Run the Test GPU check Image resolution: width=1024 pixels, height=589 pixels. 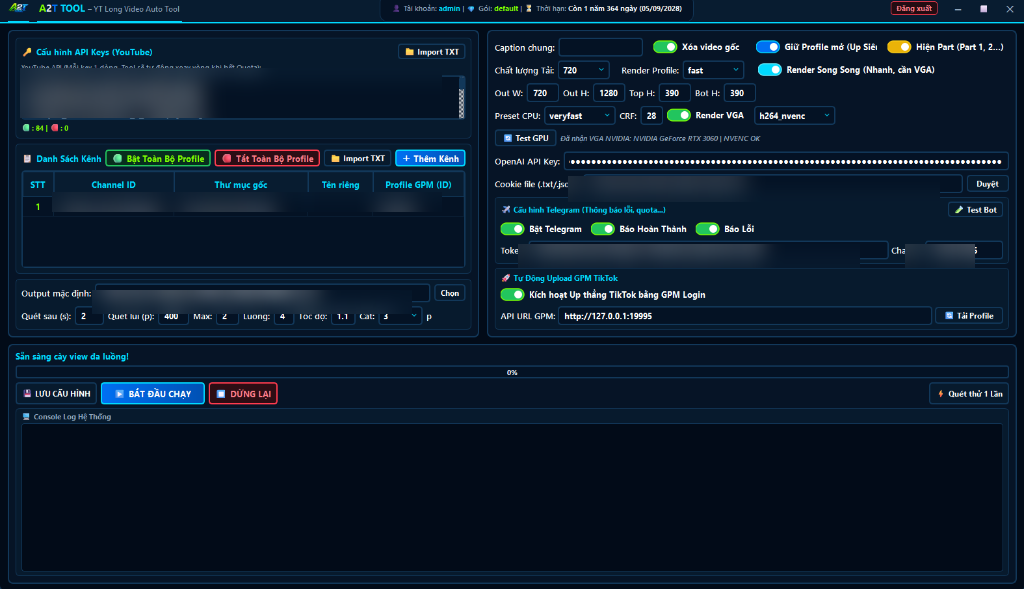(526, 138)
